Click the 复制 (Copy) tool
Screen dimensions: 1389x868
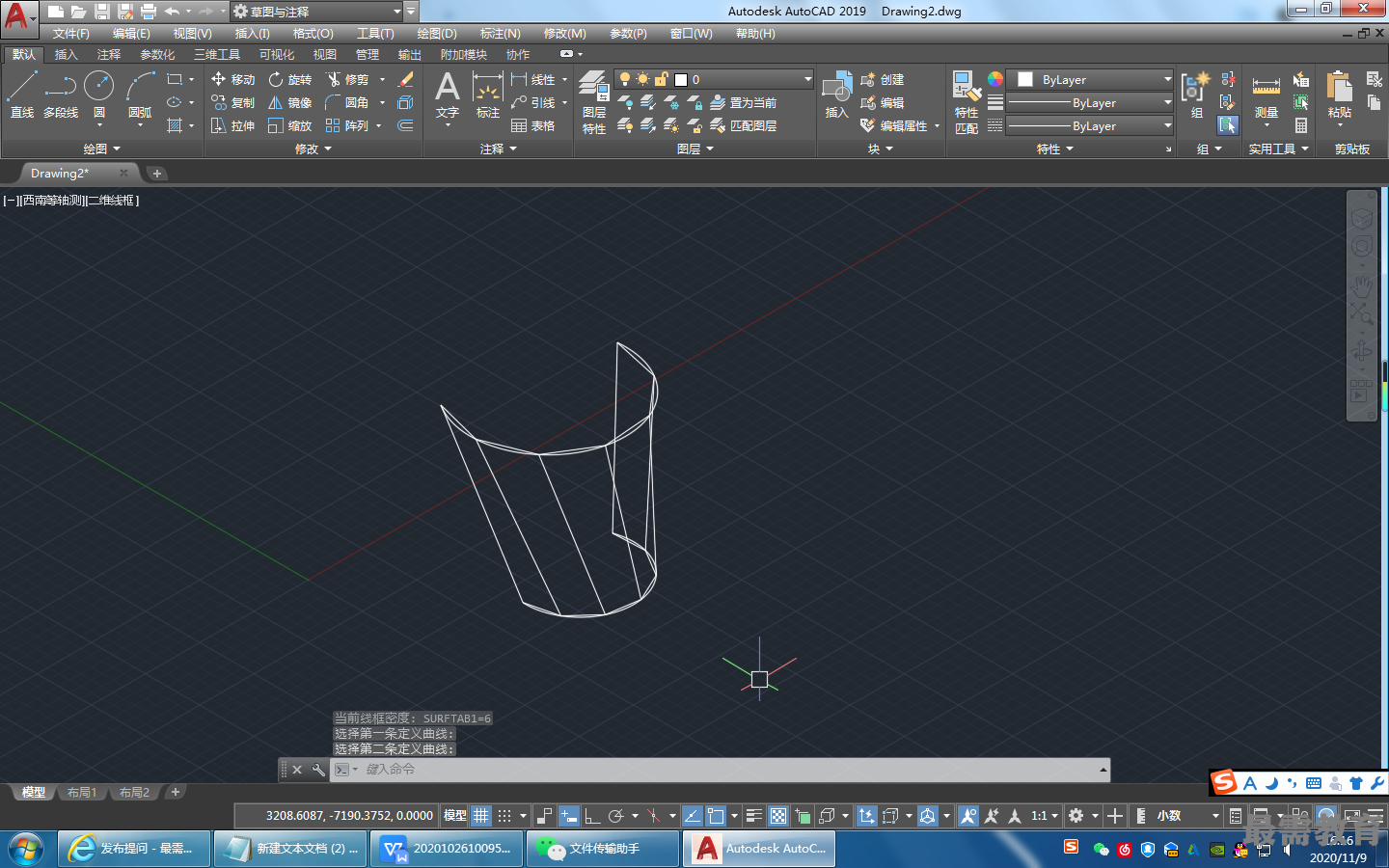click(232, 102)
